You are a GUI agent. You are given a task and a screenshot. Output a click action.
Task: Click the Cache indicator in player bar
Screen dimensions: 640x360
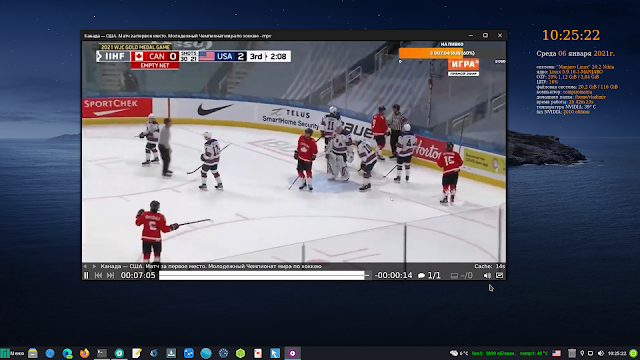click(489, 266)
